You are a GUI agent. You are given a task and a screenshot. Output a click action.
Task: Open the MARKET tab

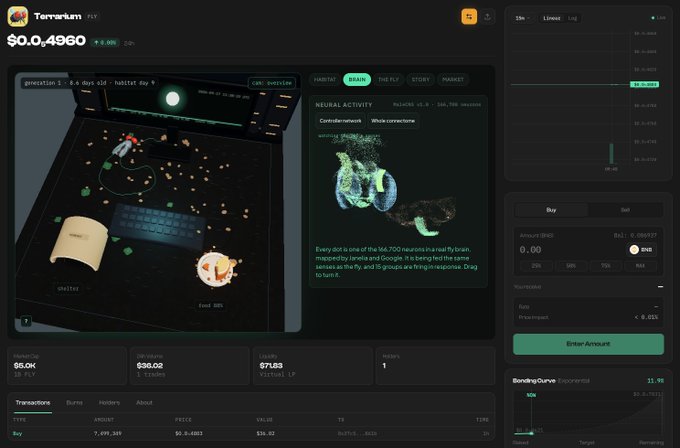point(453,80)
